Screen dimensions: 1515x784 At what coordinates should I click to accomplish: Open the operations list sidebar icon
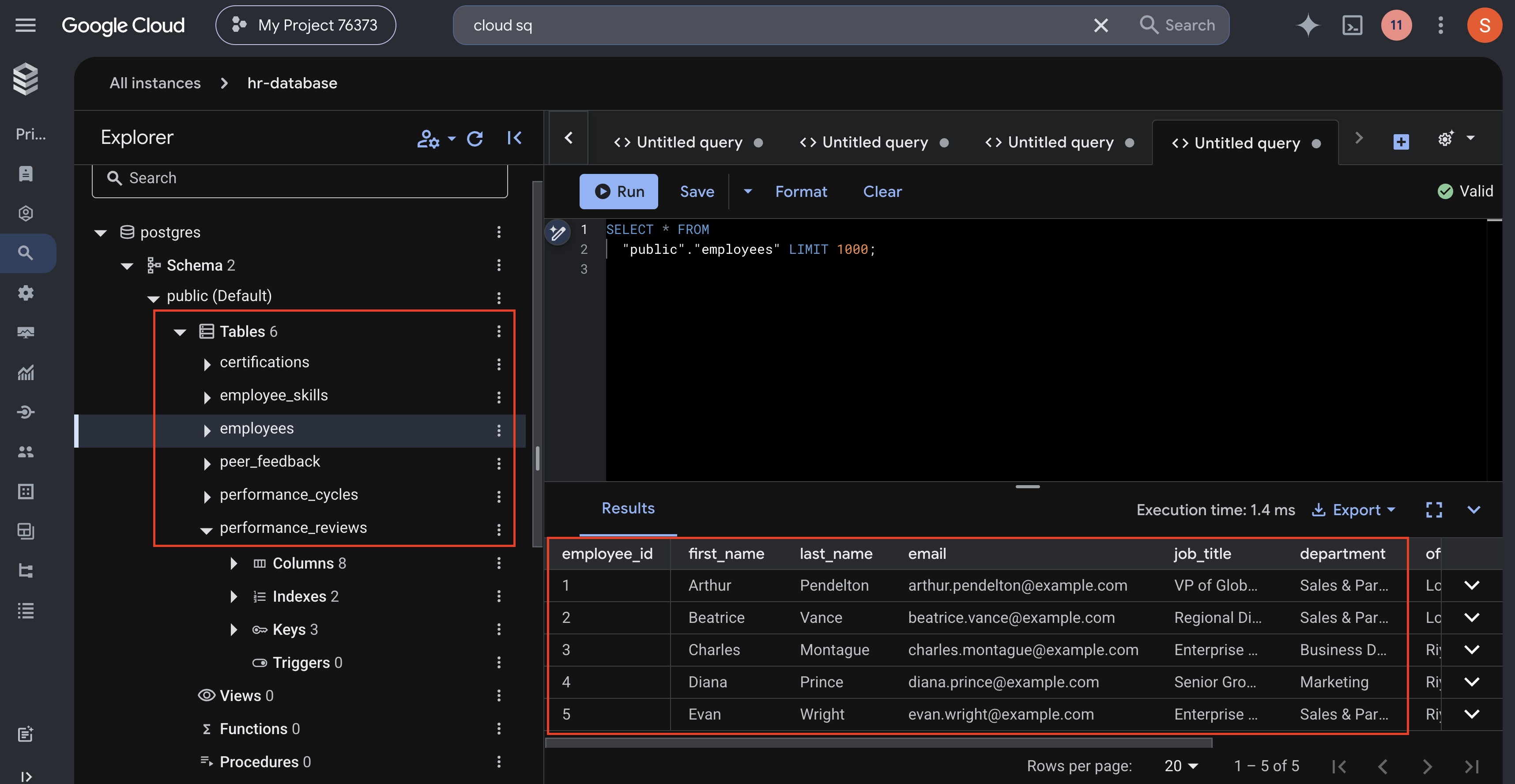pyautogui.click(x=25, y=611)
